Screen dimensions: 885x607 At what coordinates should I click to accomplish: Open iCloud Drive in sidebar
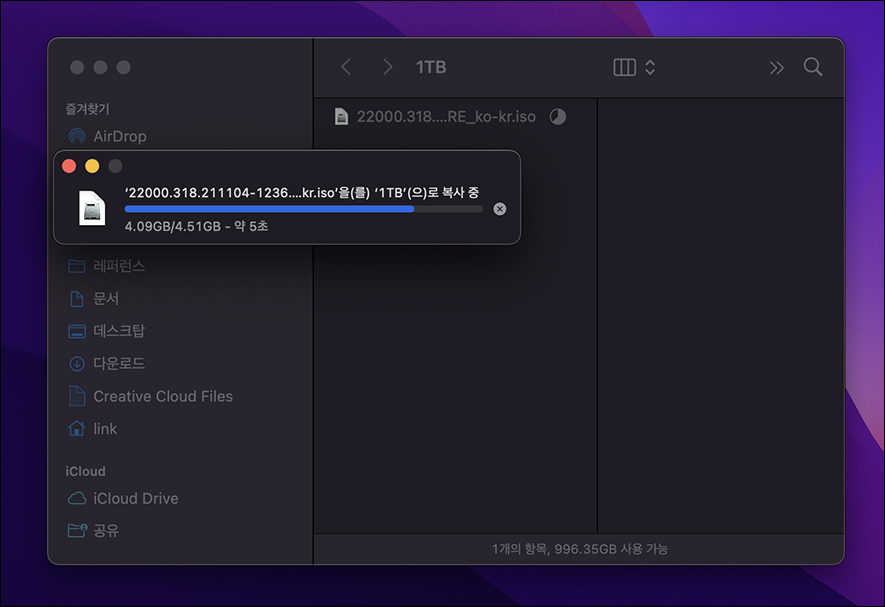coord(136,499)
